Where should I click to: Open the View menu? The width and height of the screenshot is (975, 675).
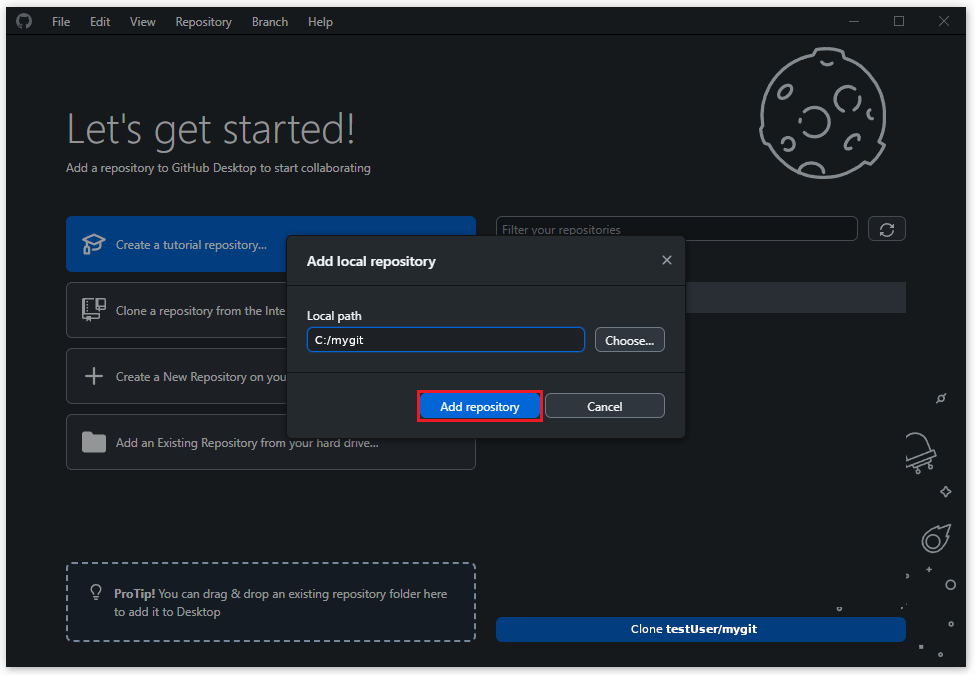tap(142, 21)
